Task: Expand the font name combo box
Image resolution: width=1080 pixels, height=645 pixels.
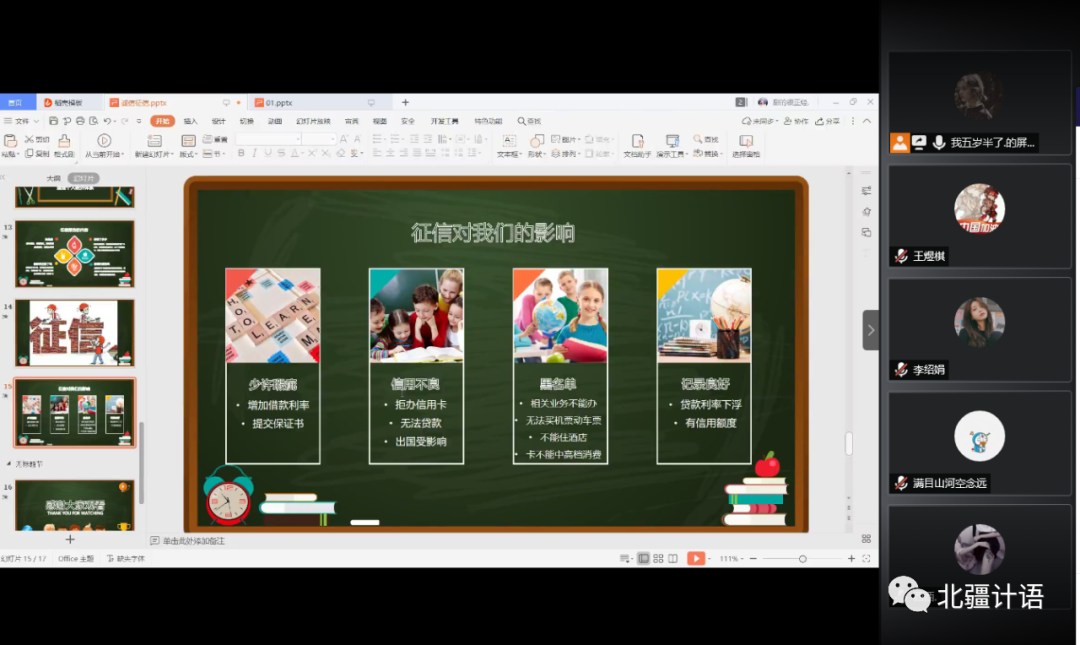Action: pos(297,139)
